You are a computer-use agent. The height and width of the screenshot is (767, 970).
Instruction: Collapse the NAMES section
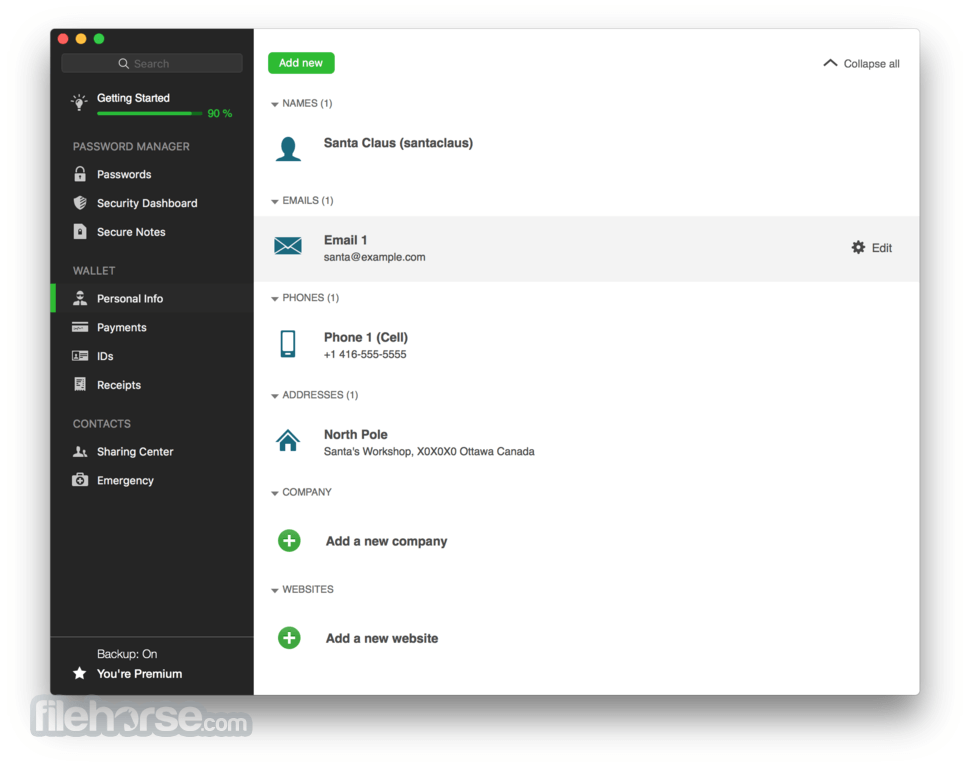(275, 104)
